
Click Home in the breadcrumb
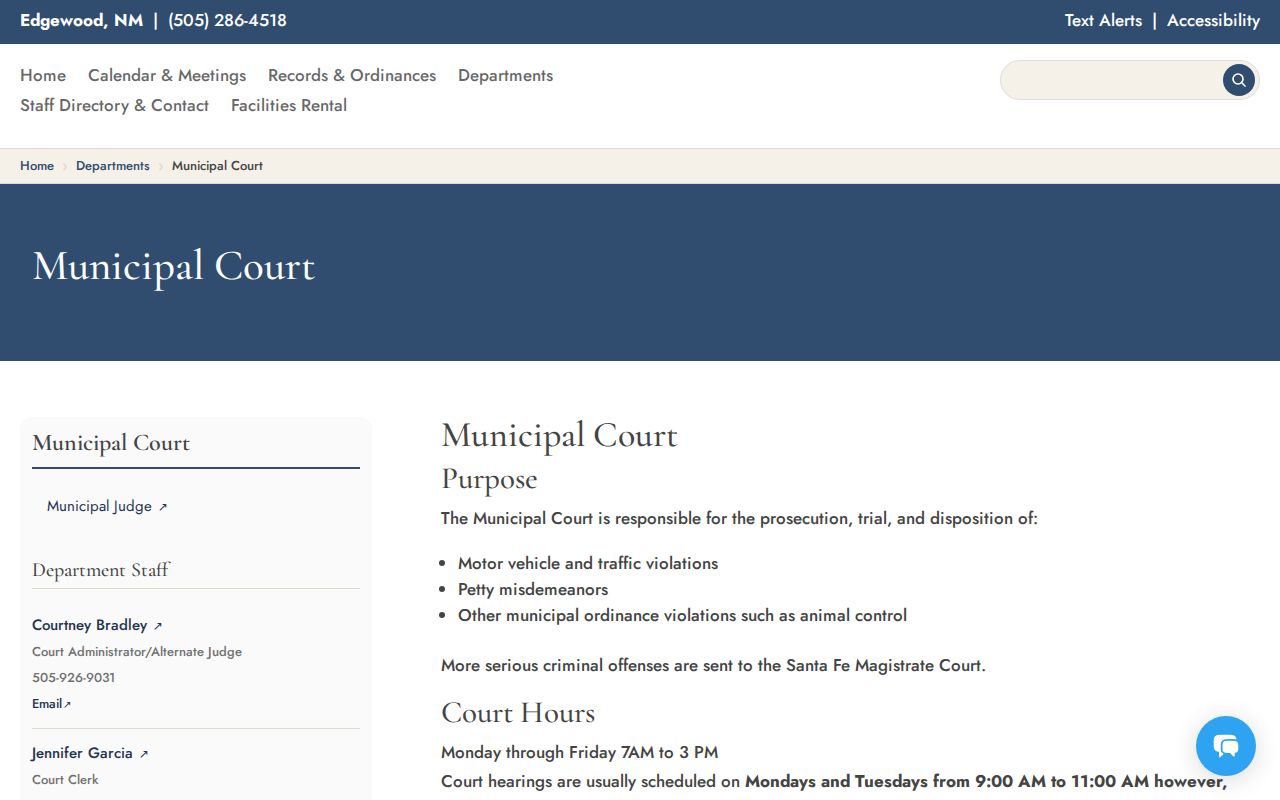pyautogui.click(x=37, y=166)
